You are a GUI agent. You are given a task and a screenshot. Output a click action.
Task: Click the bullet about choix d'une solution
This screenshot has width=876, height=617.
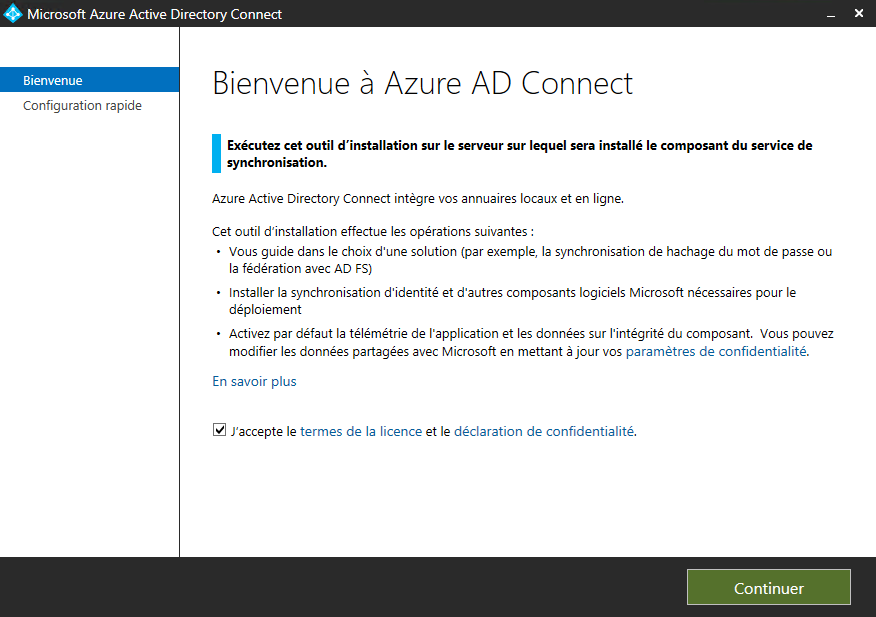[x=530, y=260]
